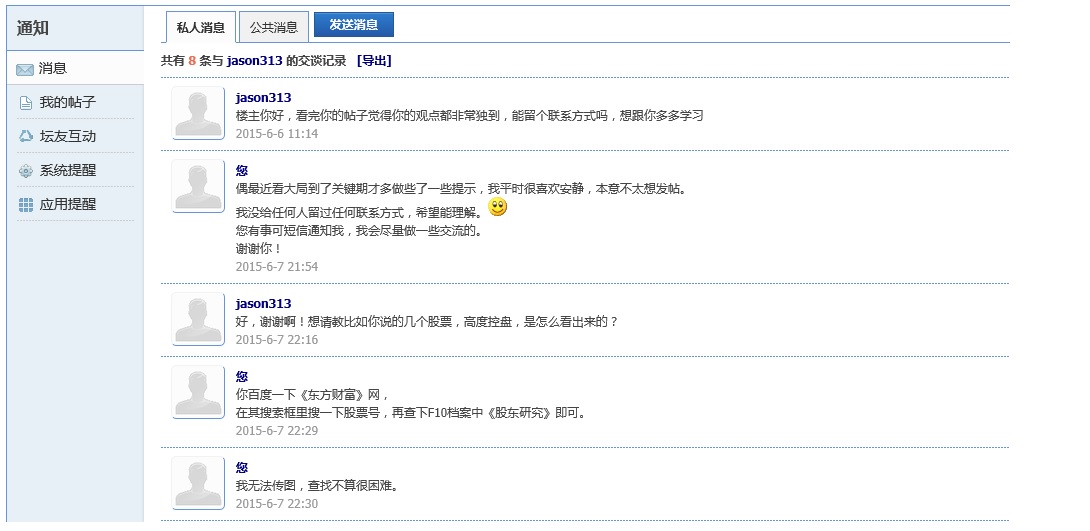This screenshot has width=1090, height=531.
Task: Click timestamp 2015-6-7 21:54
Action: click(x=277, y=266)
